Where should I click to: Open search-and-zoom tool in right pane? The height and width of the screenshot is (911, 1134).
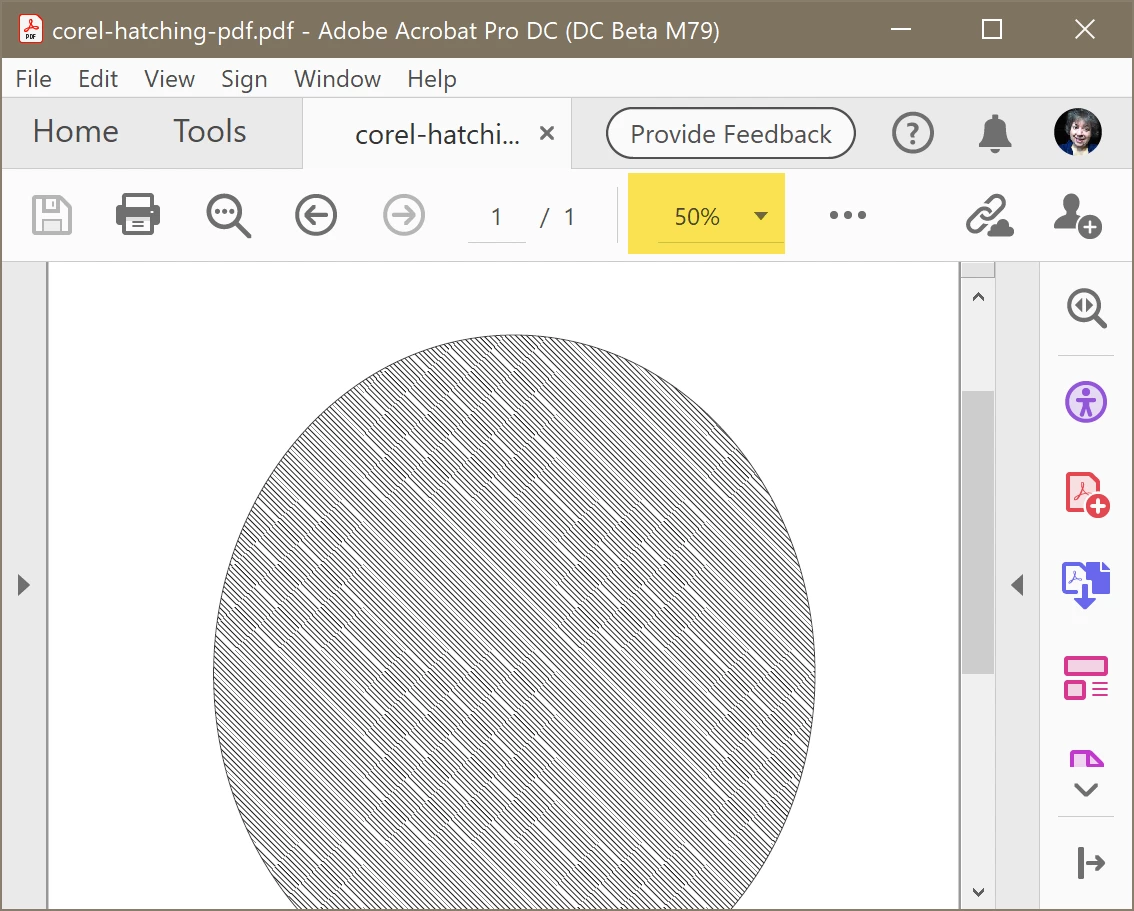tap(1086, 308)
